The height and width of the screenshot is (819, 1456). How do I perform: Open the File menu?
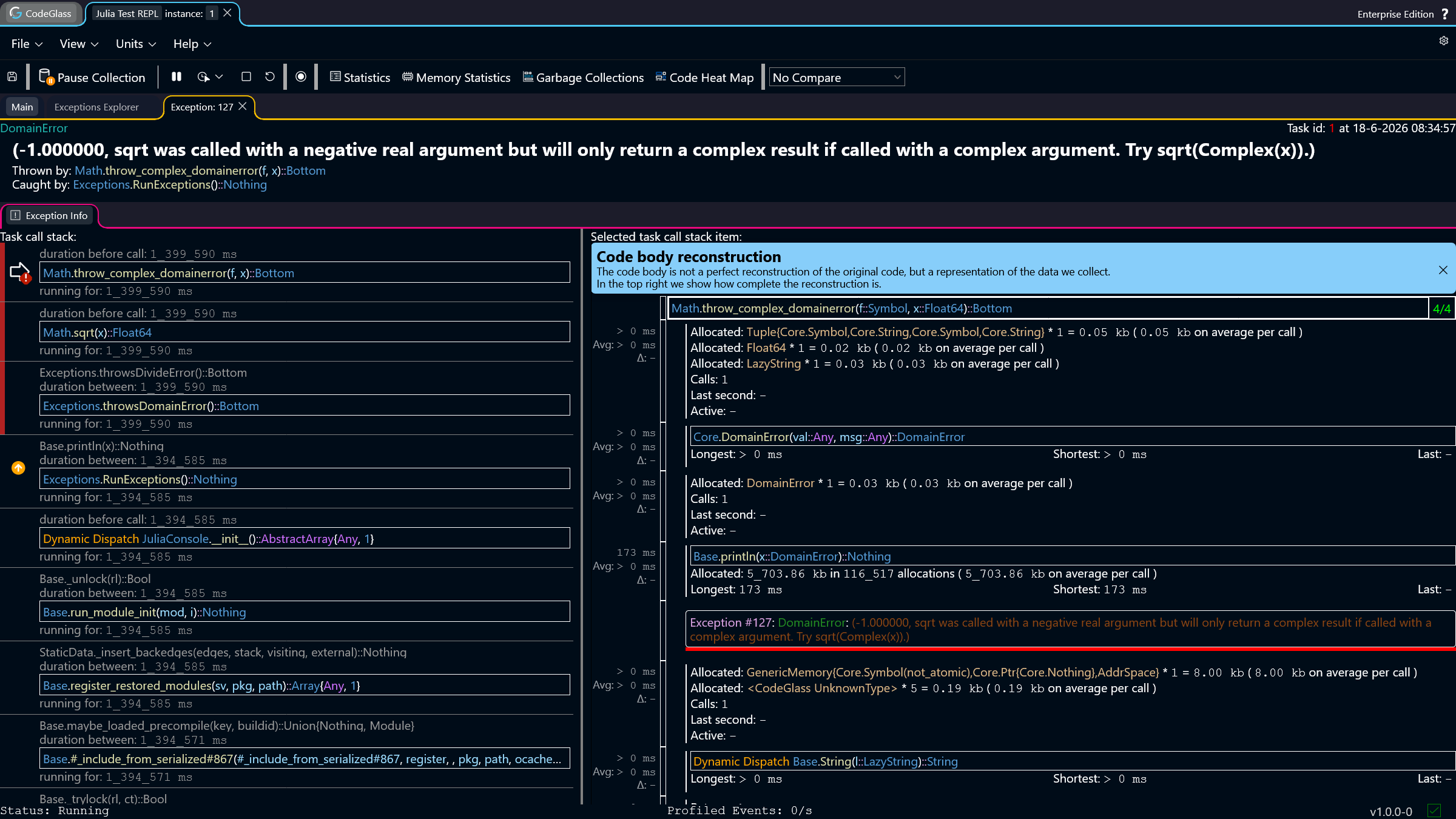27,44
